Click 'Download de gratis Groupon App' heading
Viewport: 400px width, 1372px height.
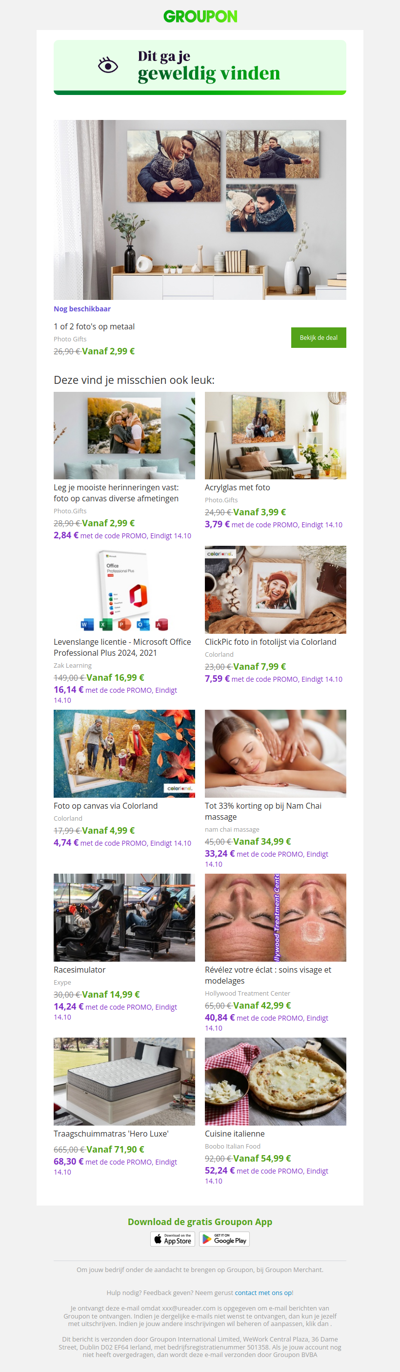(200, 1222)
